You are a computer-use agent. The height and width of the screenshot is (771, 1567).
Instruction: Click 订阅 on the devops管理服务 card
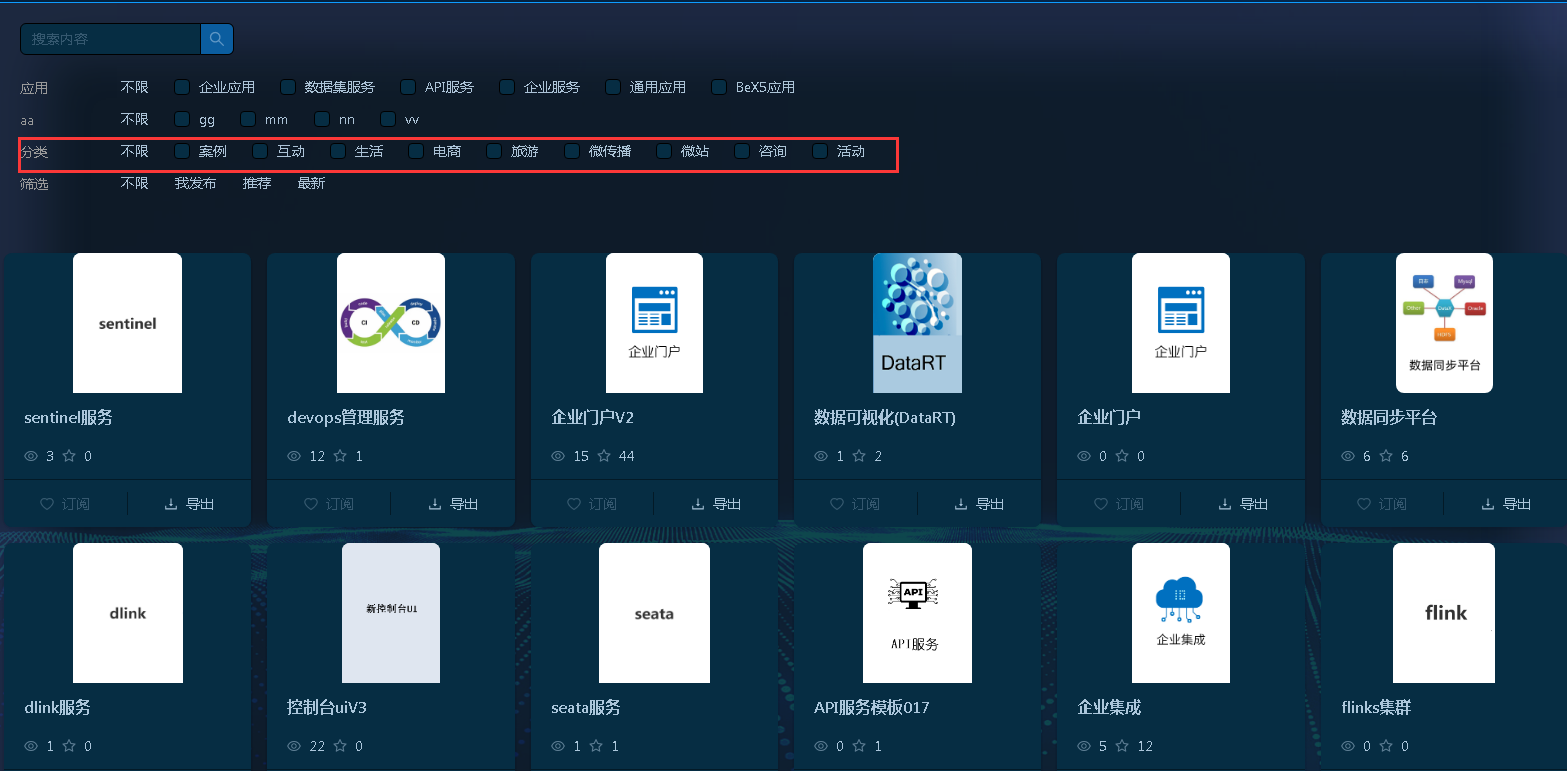coord(328,504)
